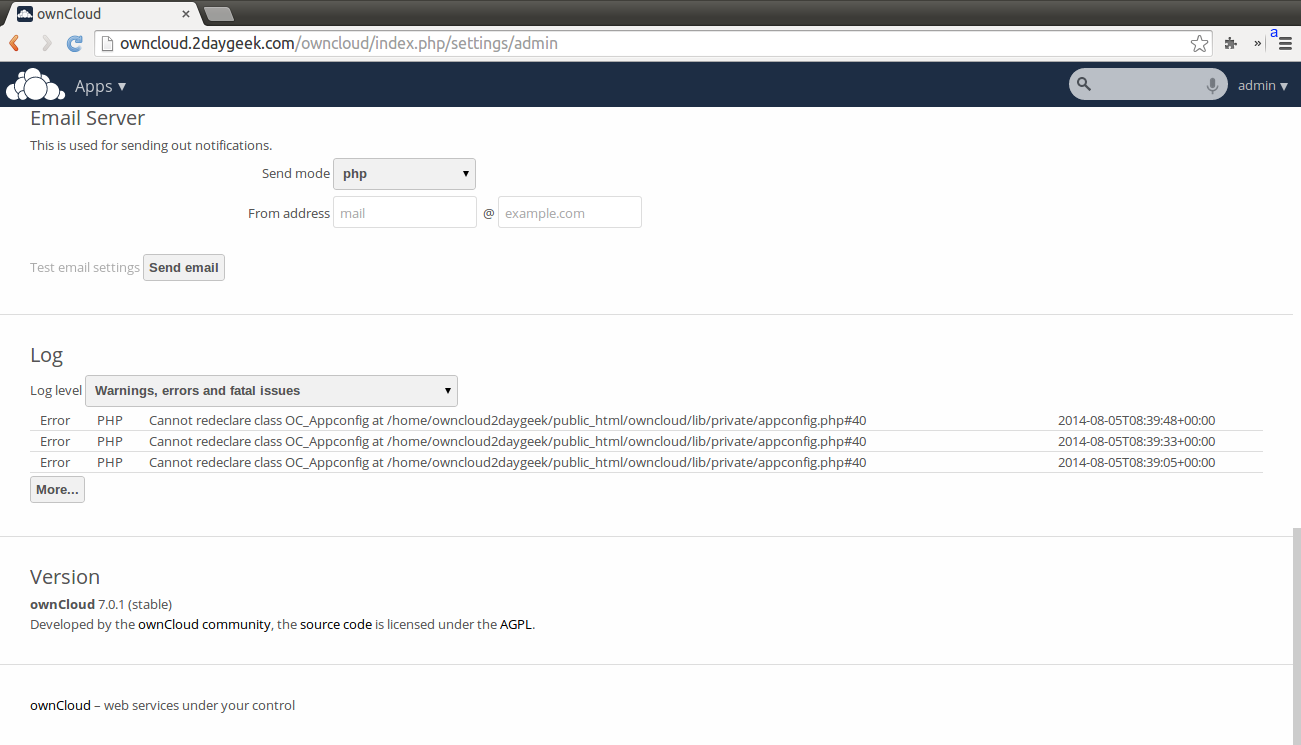This screenshot has height=745, width=1301.
Task: Click the magnifier icon in search box
Action: click(x=1084, y=85)
